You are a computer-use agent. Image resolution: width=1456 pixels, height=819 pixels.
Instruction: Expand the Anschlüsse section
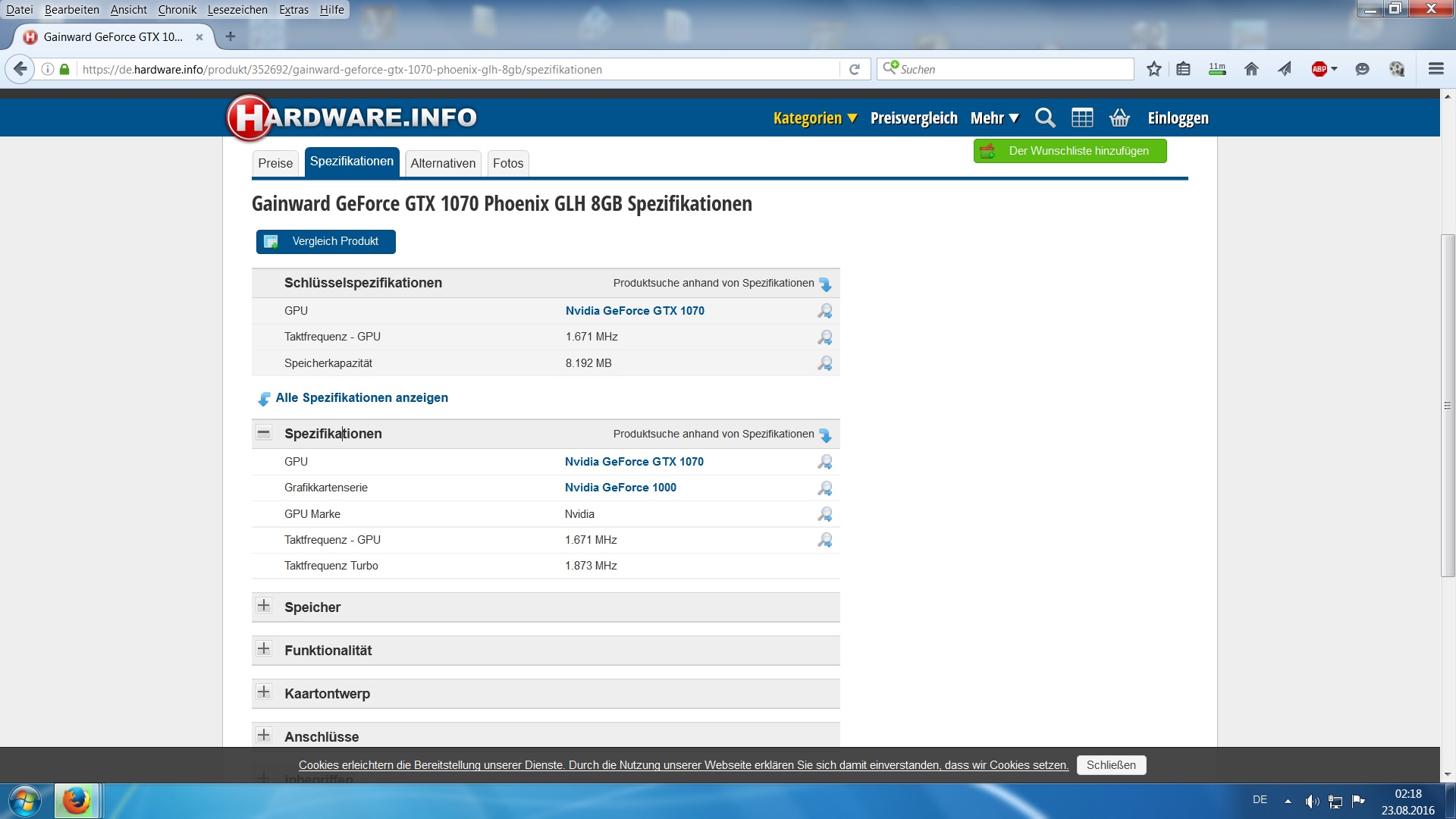coord(263,735)
